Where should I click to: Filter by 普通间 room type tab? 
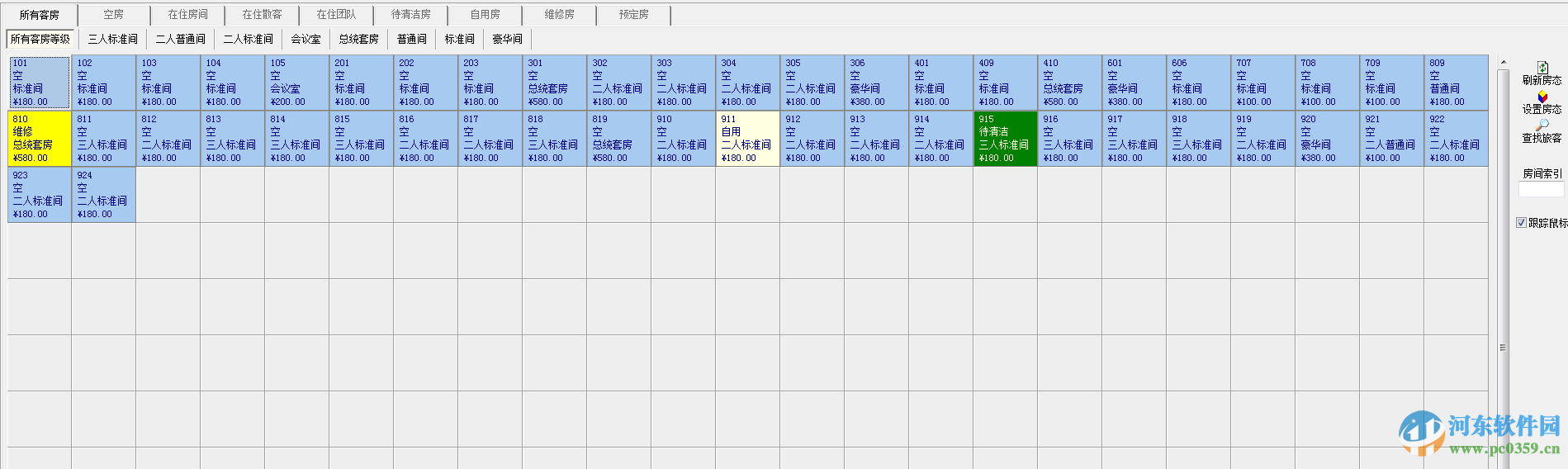coord(412,39)
